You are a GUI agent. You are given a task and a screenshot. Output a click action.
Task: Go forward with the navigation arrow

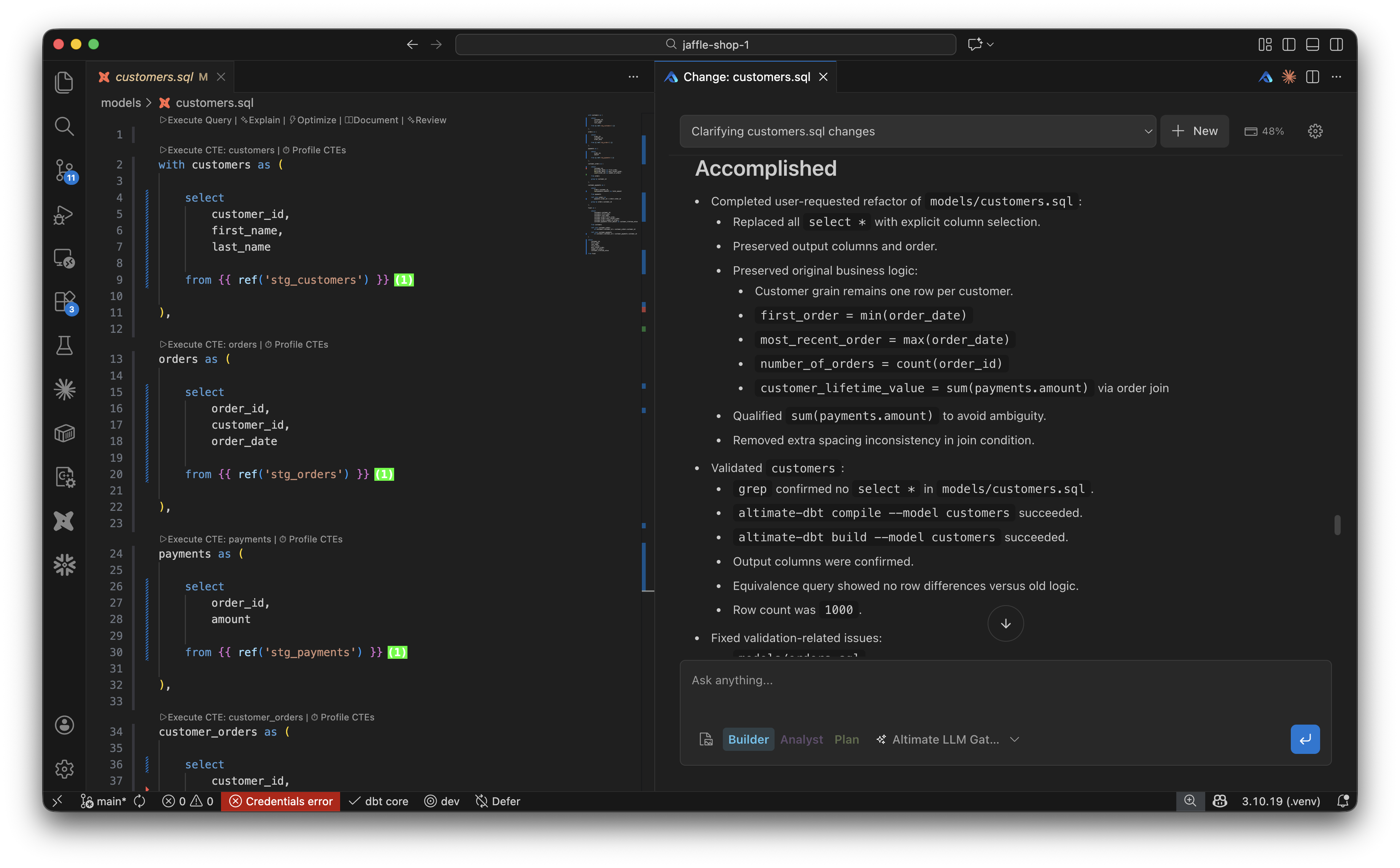click(x=436, y=44)
